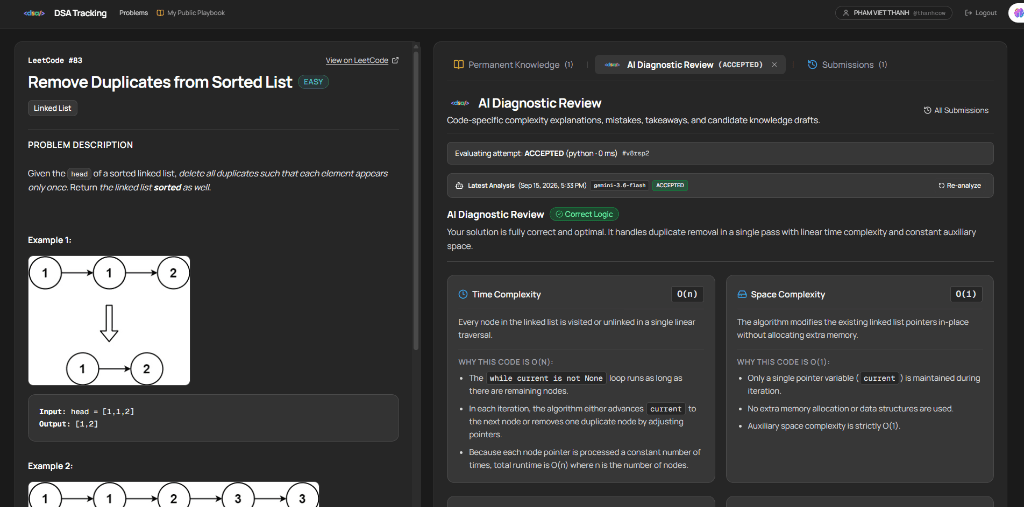Click the Re-analyze button
This screenshot has height=507, width=1024.
click(959, 186)
